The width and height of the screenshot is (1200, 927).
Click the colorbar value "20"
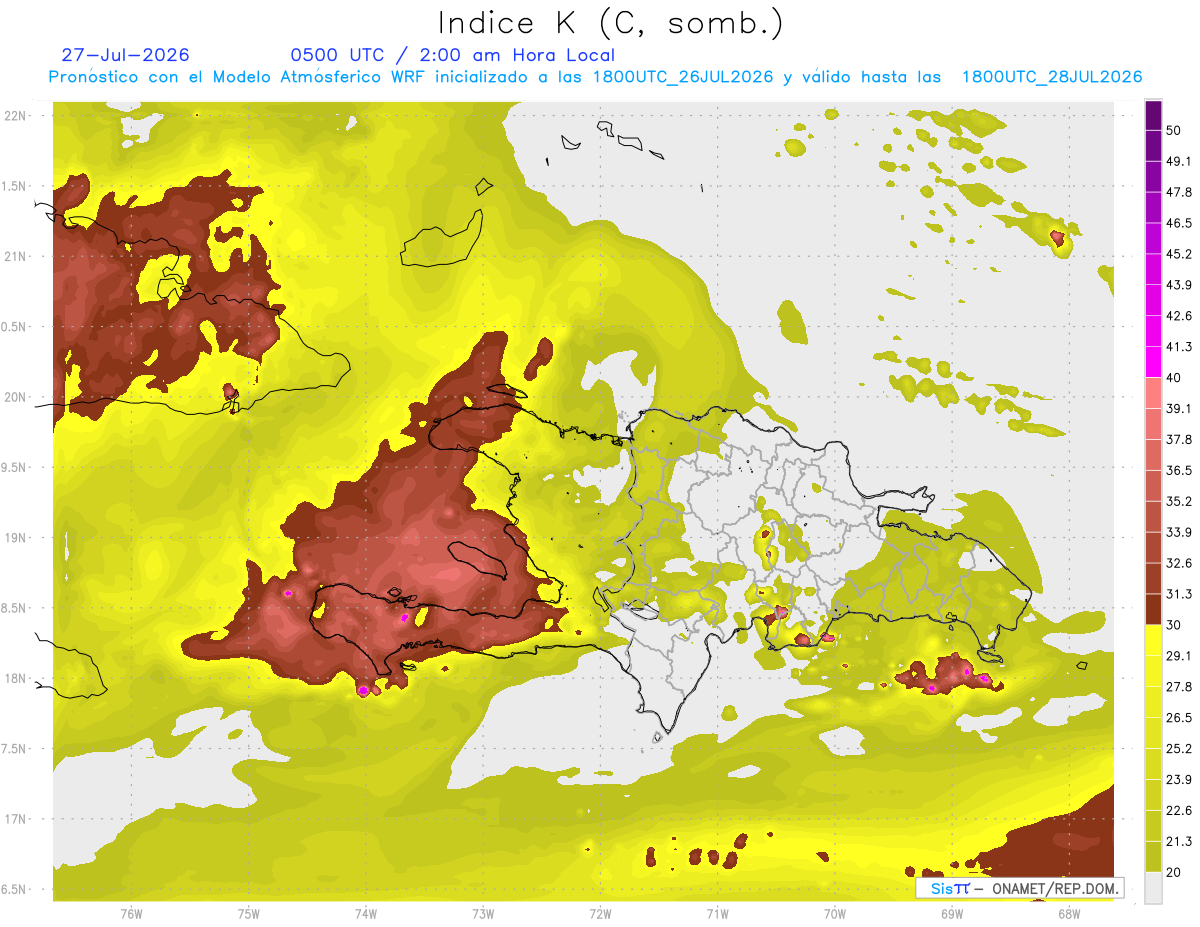1174,873
